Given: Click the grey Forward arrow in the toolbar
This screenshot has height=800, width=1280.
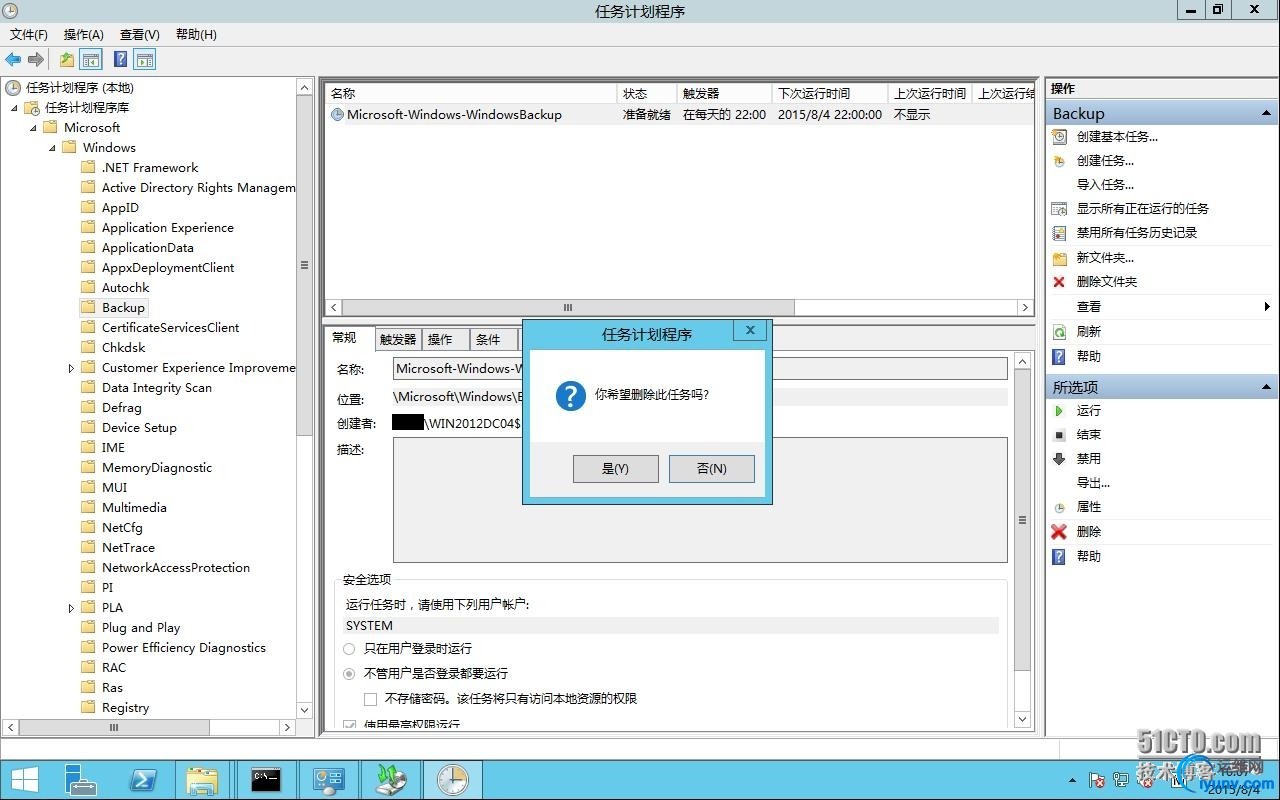Looking at the screenshot, I should (x=36, y=60).
